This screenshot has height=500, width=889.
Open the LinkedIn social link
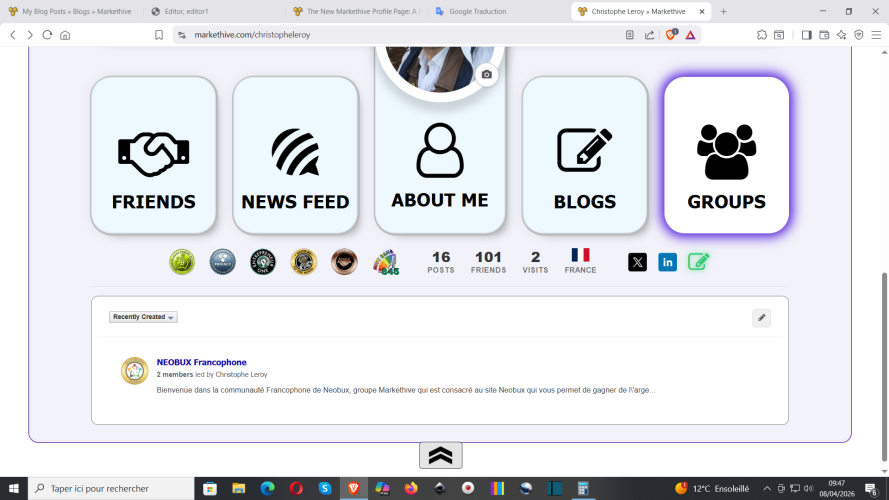(x=668, y=262)
